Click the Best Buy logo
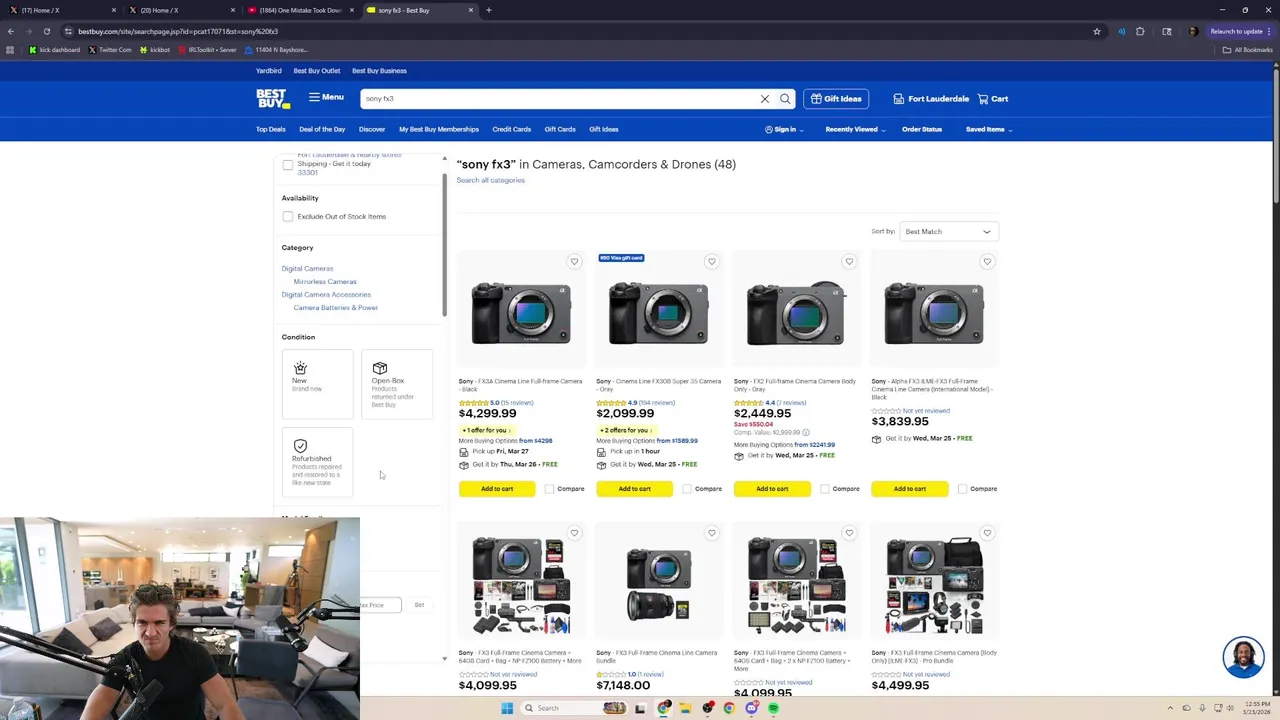1280x720 pixels. click(272, 98)
